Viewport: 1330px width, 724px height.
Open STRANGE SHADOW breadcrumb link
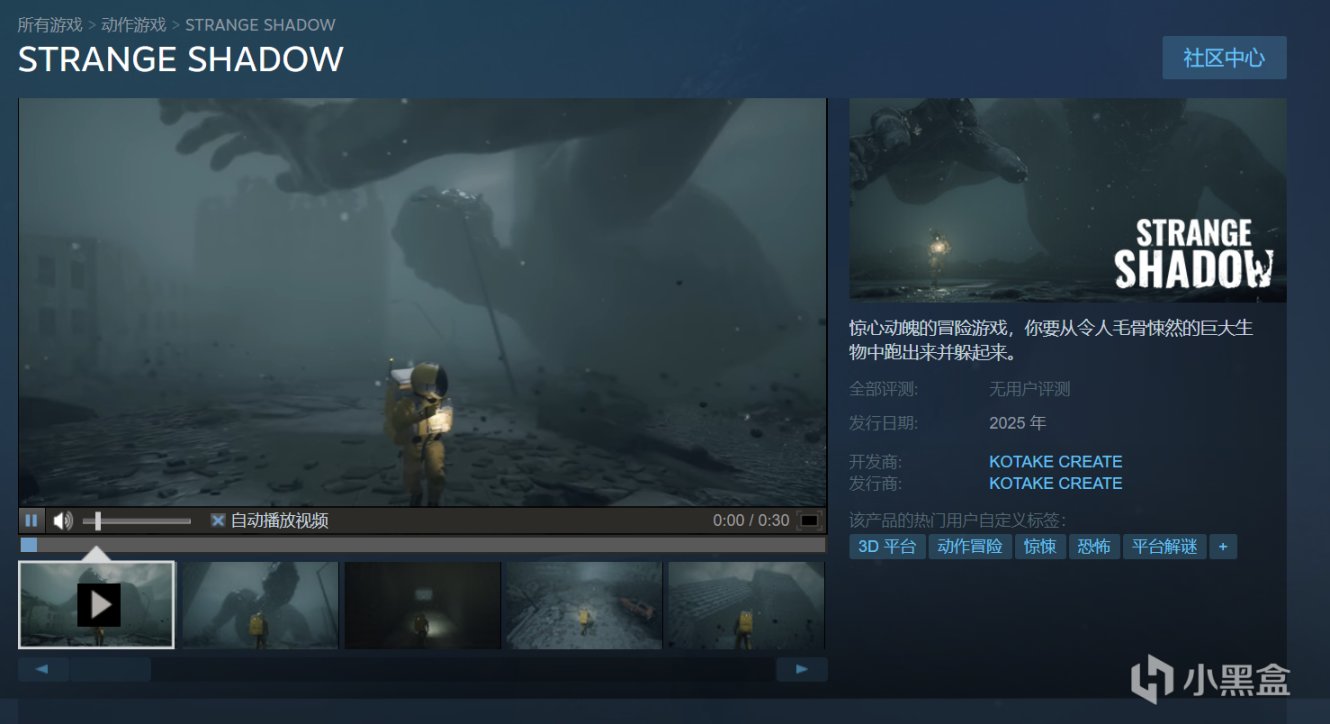[260, 24]
